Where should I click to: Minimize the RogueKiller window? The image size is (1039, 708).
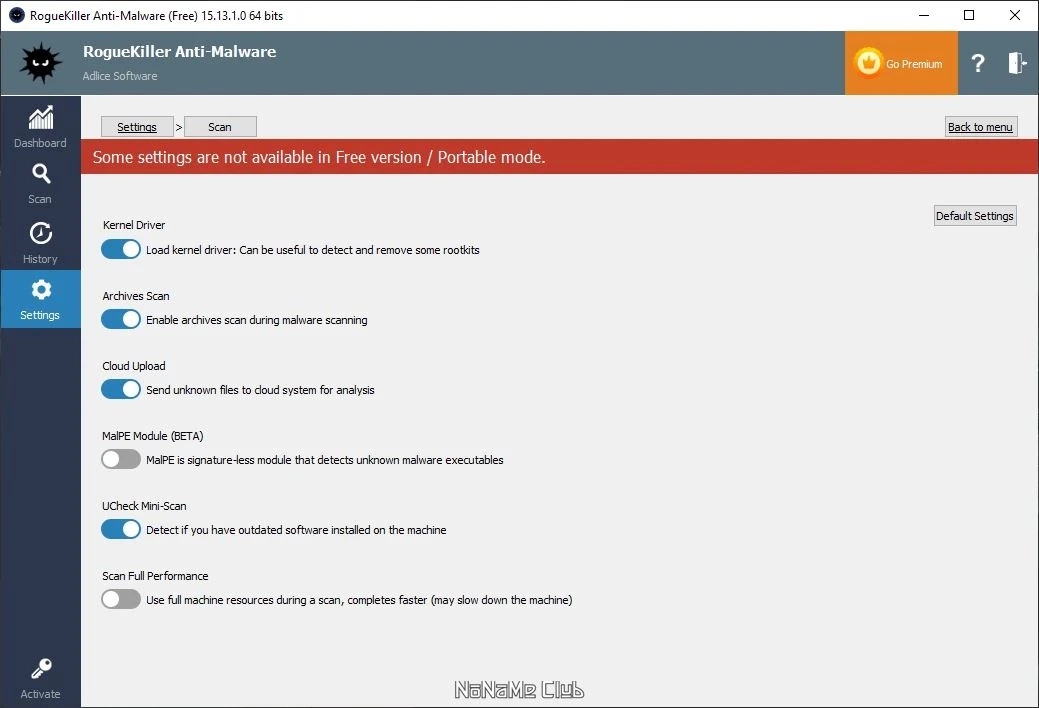[924, 15]
